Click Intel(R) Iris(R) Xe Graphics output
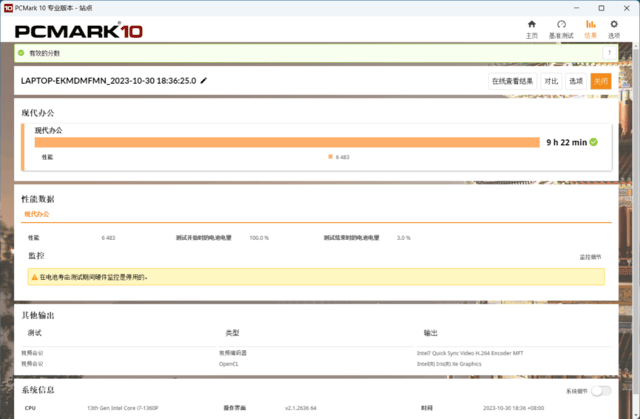Image resolution: width=640 pixels, height=419 pixels. pyautogui.click(x=449, y=364)
